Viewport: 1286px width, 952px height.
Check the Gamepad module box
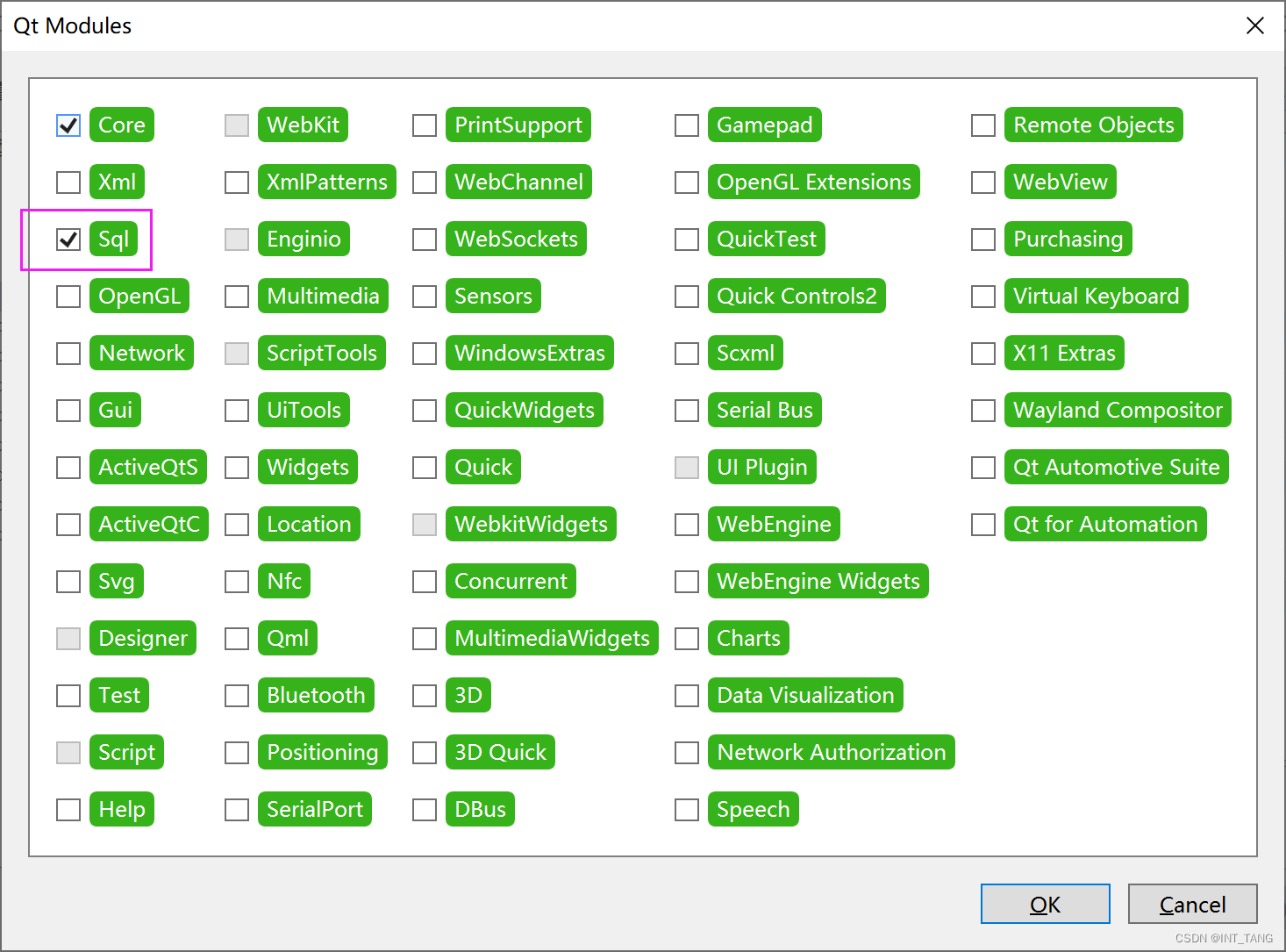click(x=687, y=125)
